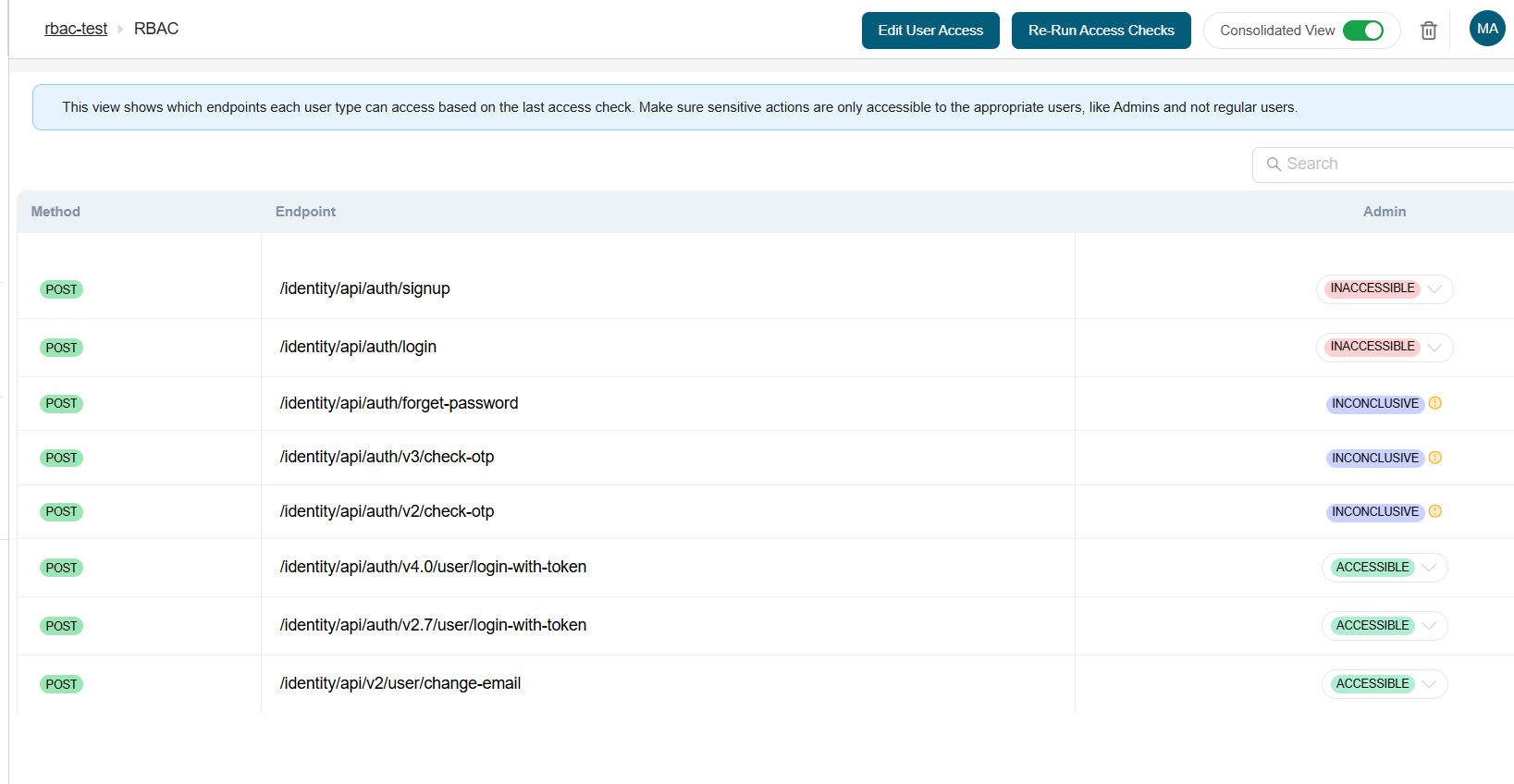Click the warning icon beside forget-password status

1434,403
